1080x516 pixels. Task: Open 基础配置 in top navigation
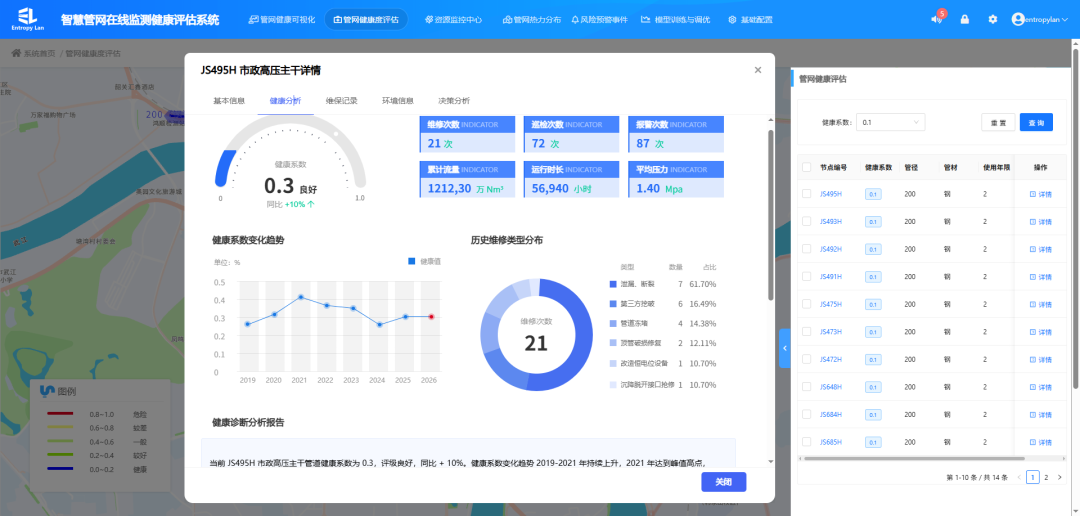[750, 19]
